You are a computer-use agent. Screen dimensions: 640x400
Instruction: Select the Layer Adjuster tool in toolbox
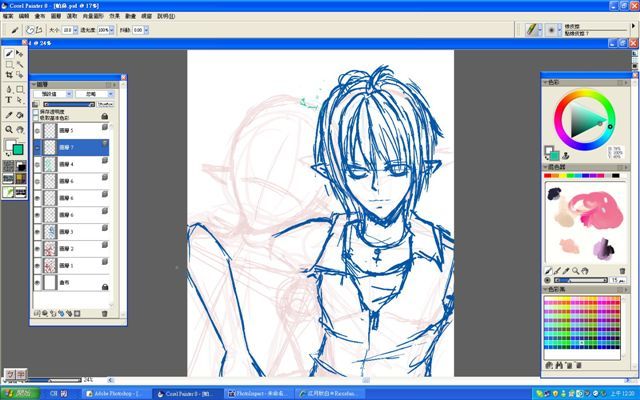20,54
